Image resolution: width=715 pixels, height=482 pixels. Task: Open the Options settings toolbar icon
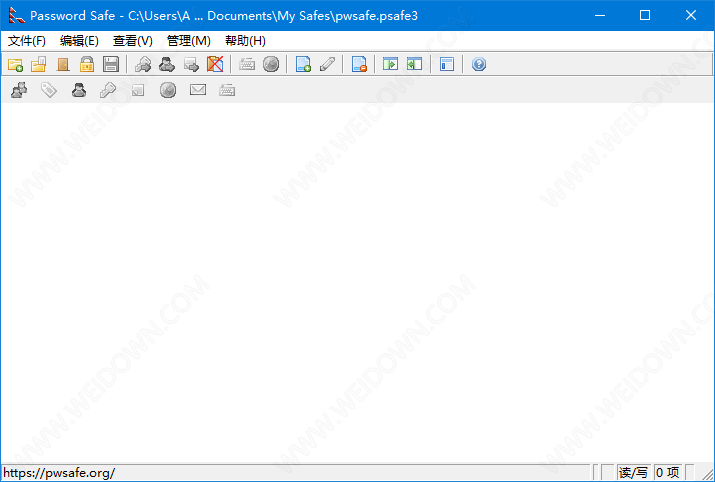point(447,64)
